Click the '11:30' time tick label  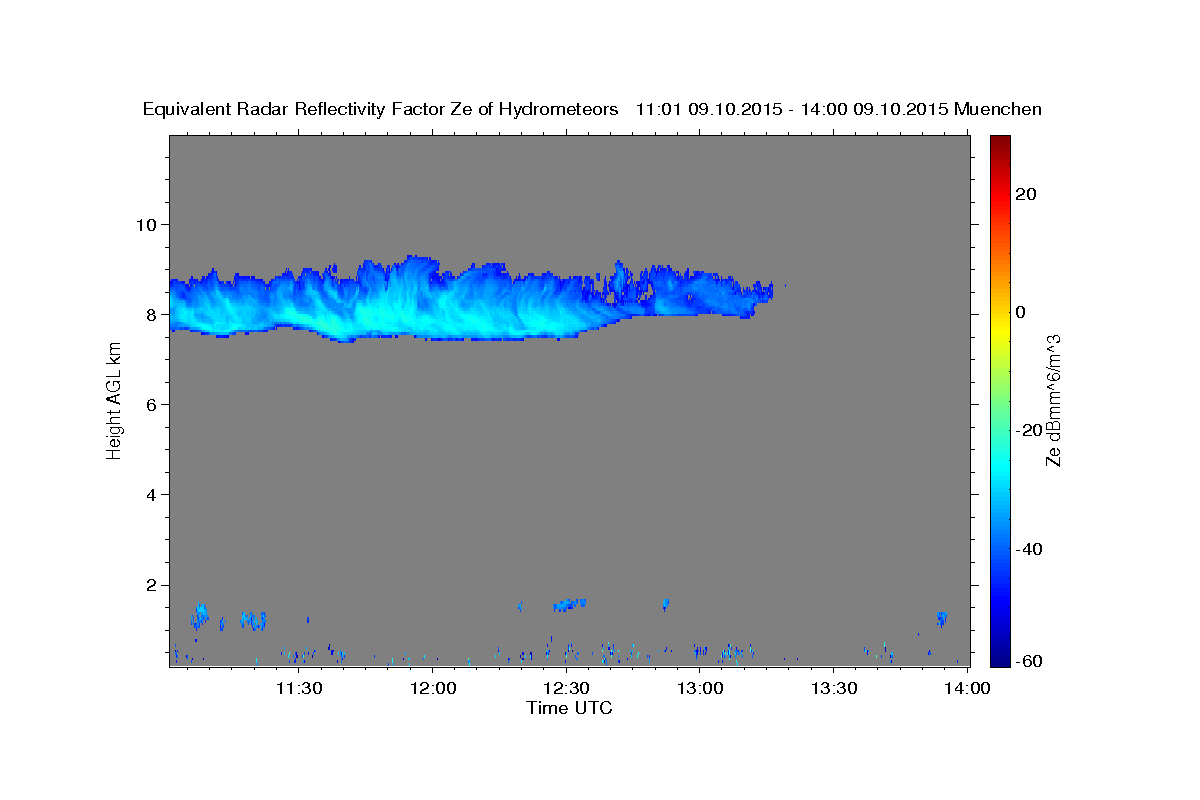(x=299, y=688)
